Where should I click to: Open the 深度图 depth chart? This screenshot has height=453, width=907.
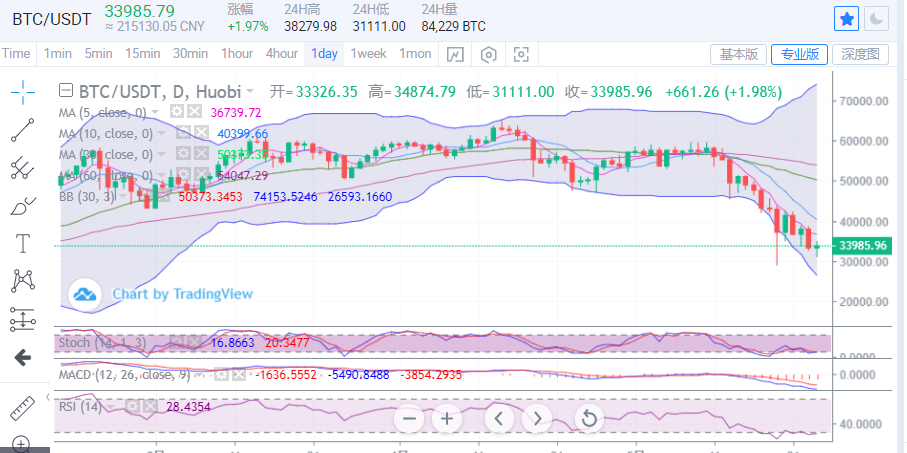(x=861, y=54)
